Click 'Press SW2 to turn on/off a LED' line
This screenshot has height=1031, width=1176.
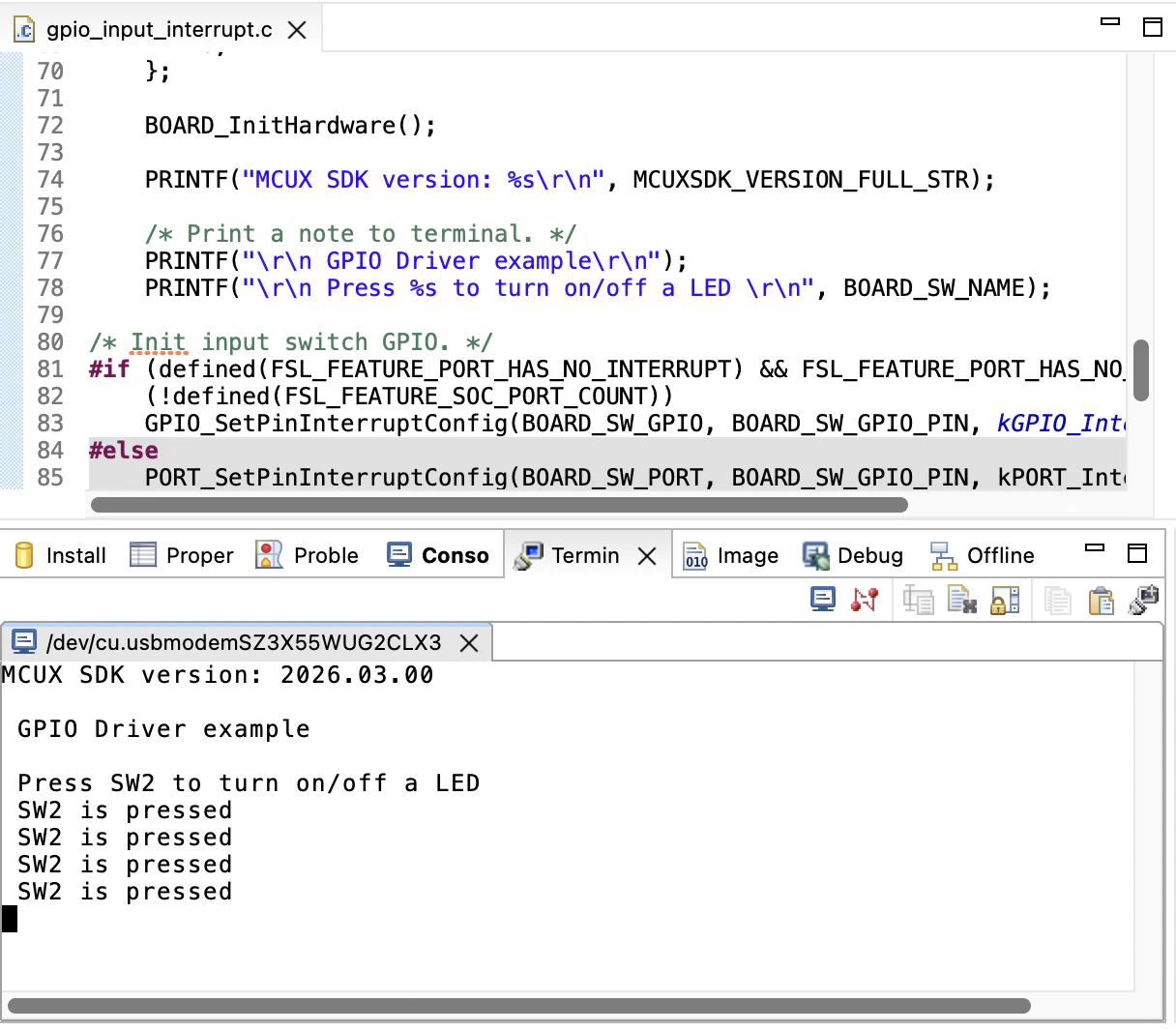click(249, 783)
